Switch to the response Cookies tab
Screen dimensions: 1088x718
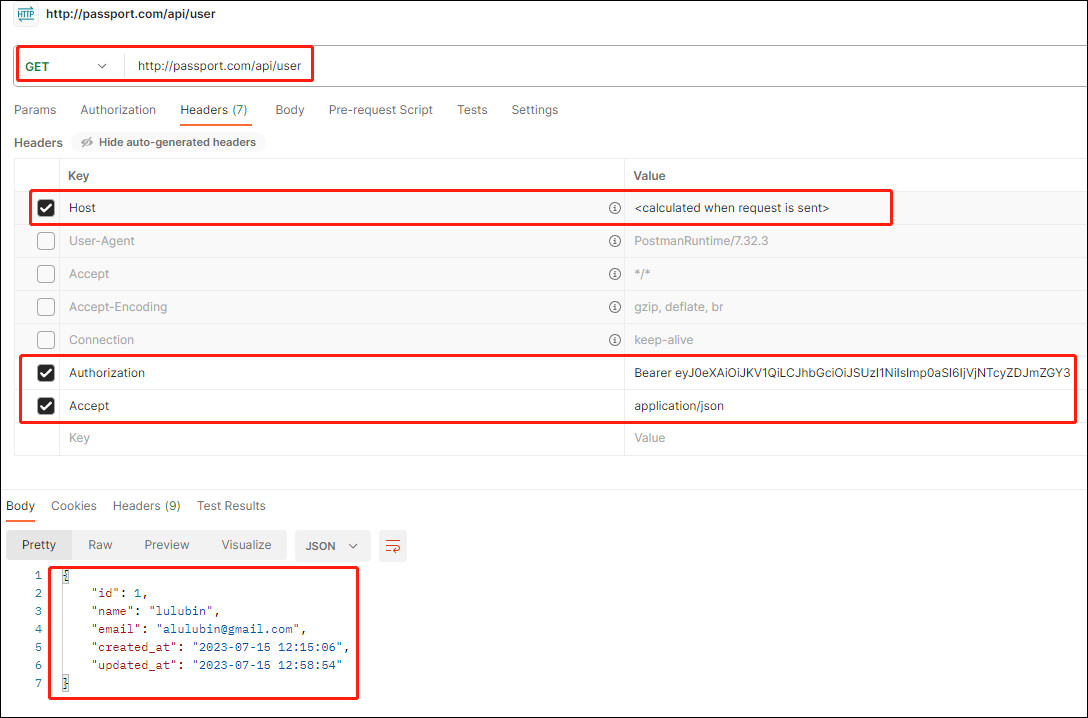pos(74,506)
